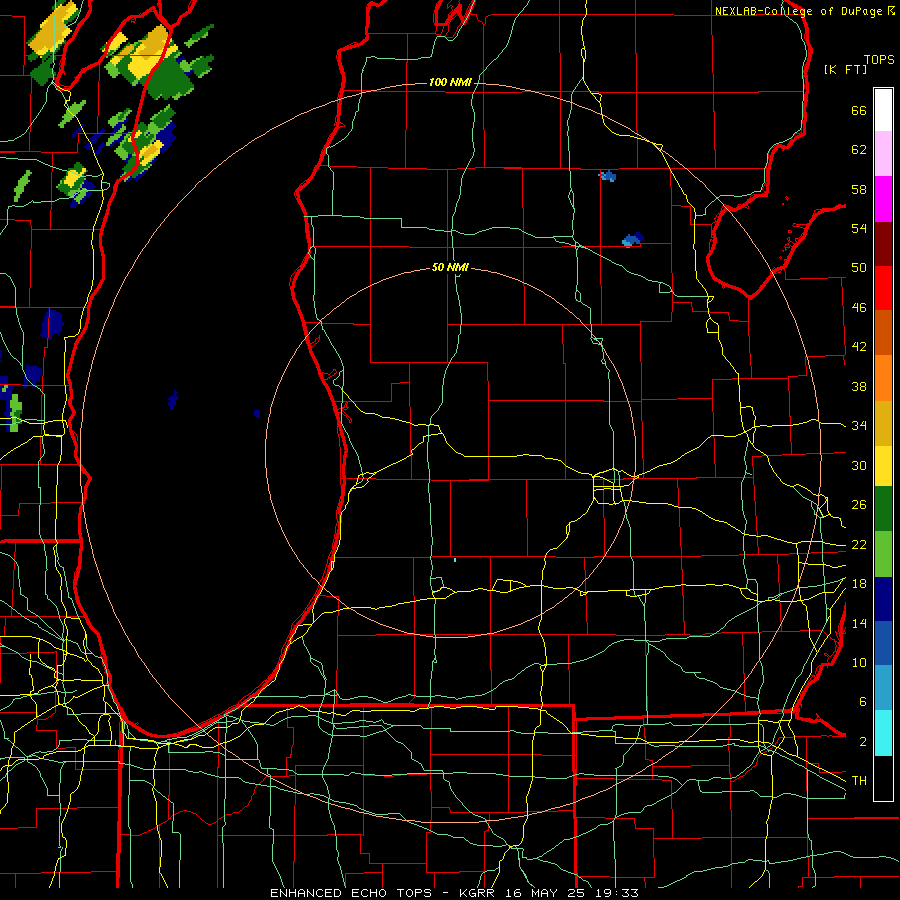Click the orange 42 kft legend swatch

click(x=883, y=378)
